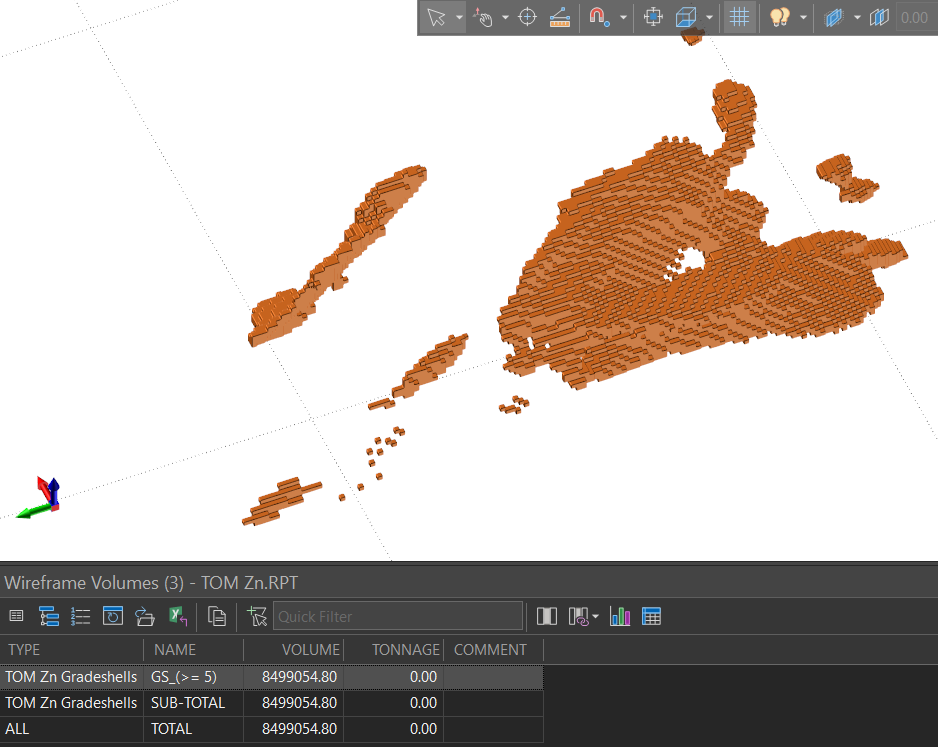This screenshot has height=747, width=938.
Task: Export the report to Excel
Action: (x=178, y=616)
